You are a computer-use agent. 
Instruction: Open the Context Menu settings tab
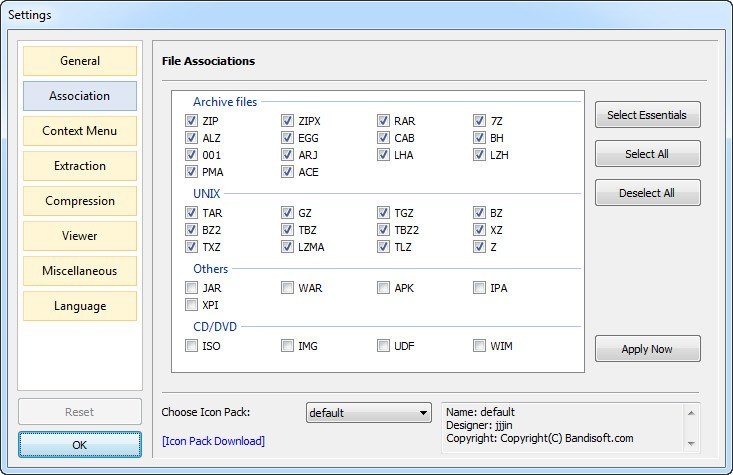pos(80,131)
